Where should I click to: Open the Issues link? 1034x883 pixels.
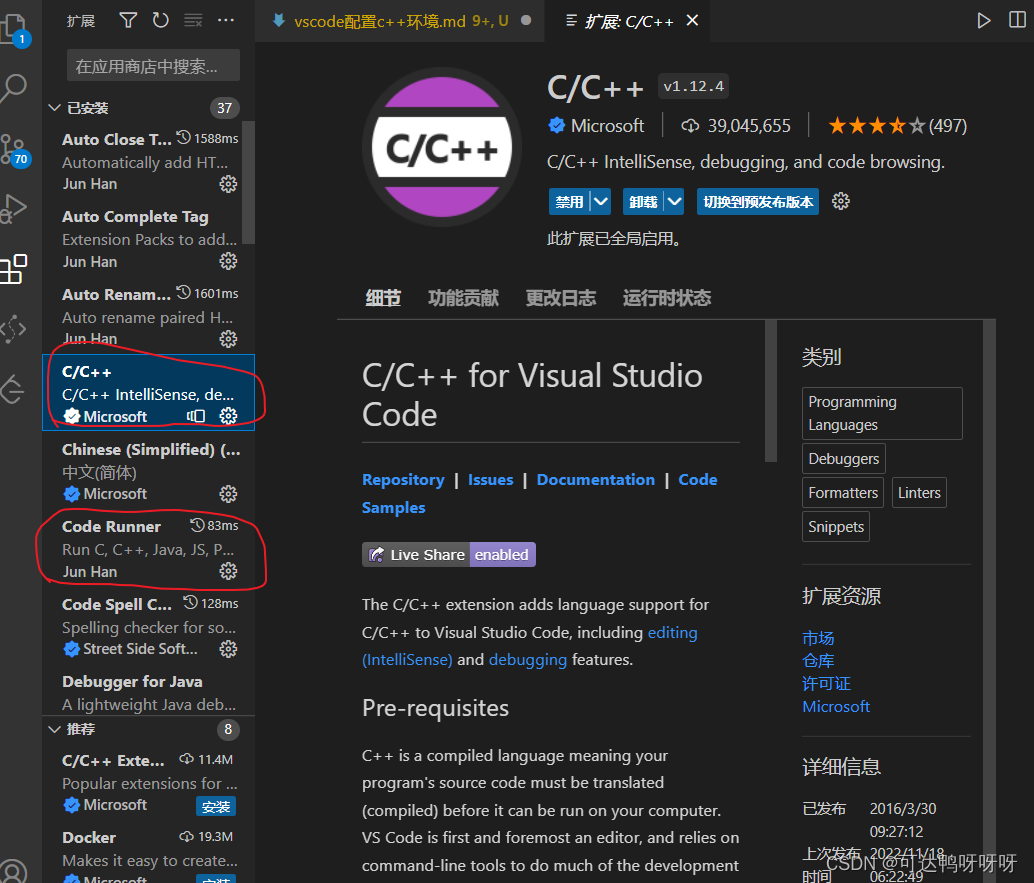[490, 479]
